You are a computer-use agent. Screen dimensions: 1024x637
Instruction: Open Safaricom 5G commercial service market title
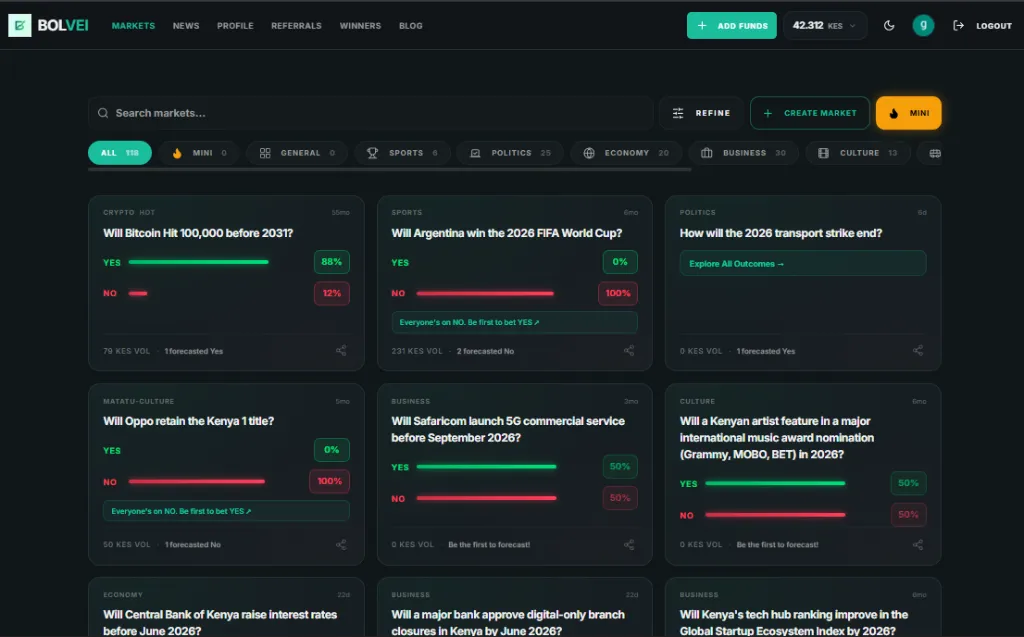(507, 429)
